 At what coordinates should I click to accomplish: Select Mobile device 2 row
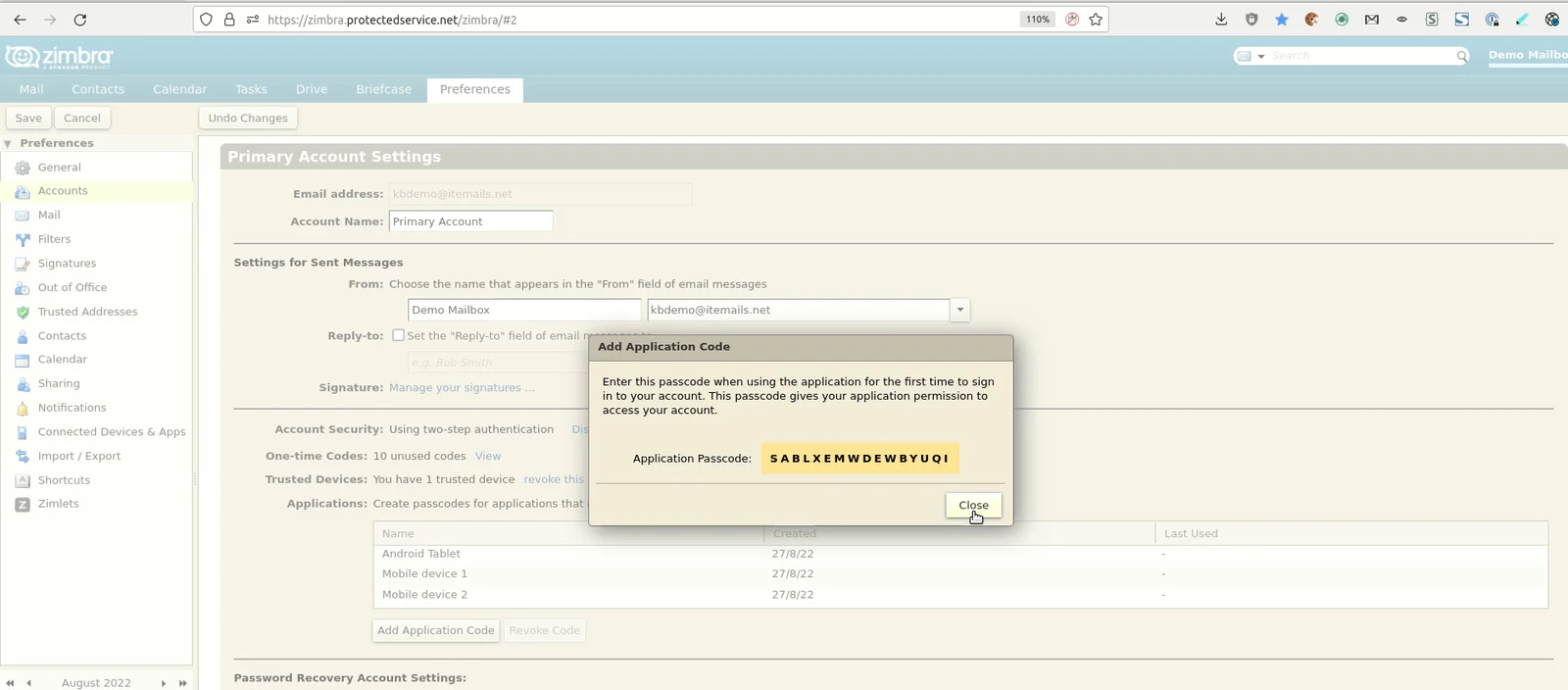click(x=960, y=595)
